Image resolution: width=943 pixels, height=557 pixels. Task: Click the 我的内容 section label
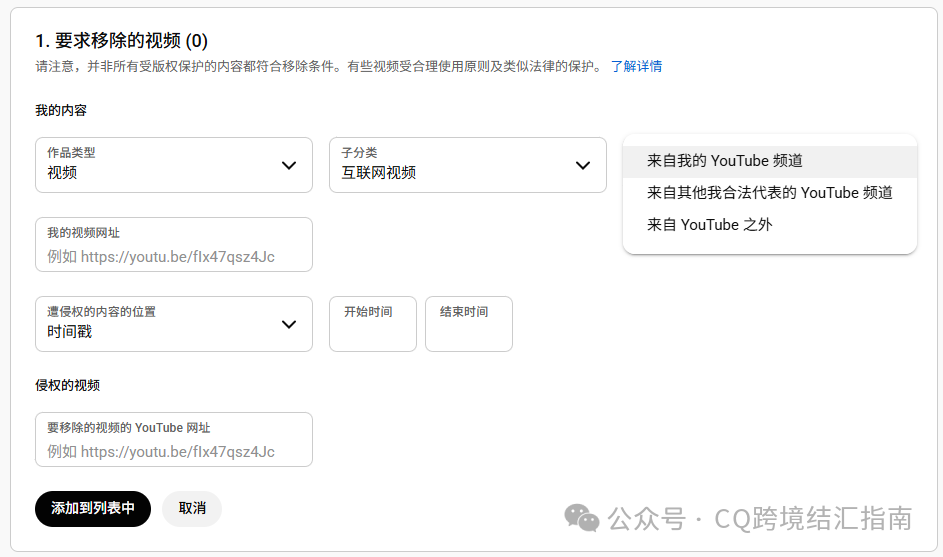click(61, 110)
